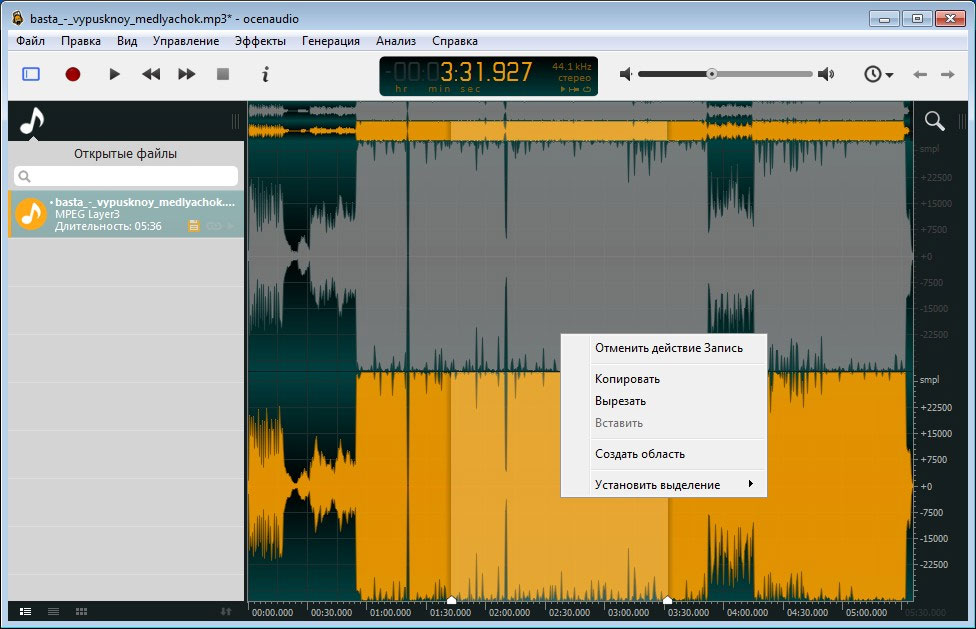This screenshot has width=976, height=629.
Task: Open the Генерация menu
Action: [331, 41]
